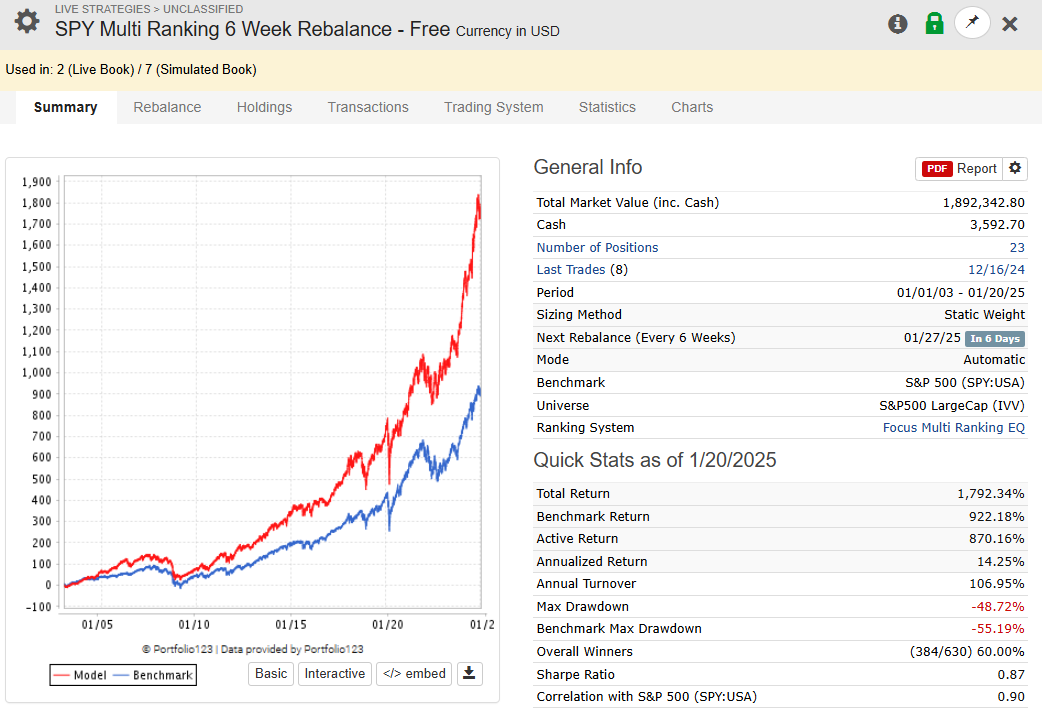Click the PDF Report button
Image resolution: width=1042 pixels, height=726 pixels.
[959, 168]
